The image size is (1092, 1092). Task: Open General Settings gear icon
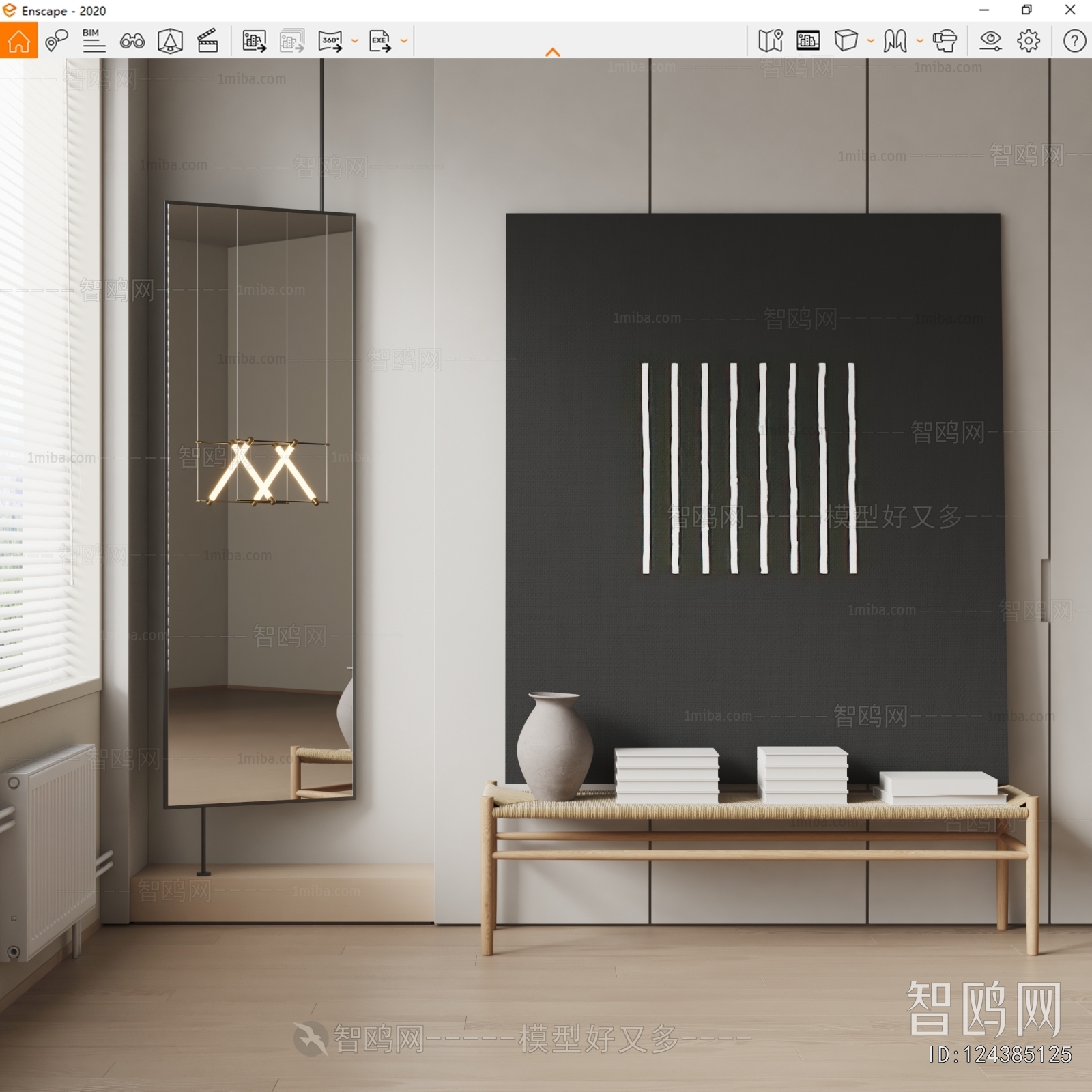[x=1029, y=41]
